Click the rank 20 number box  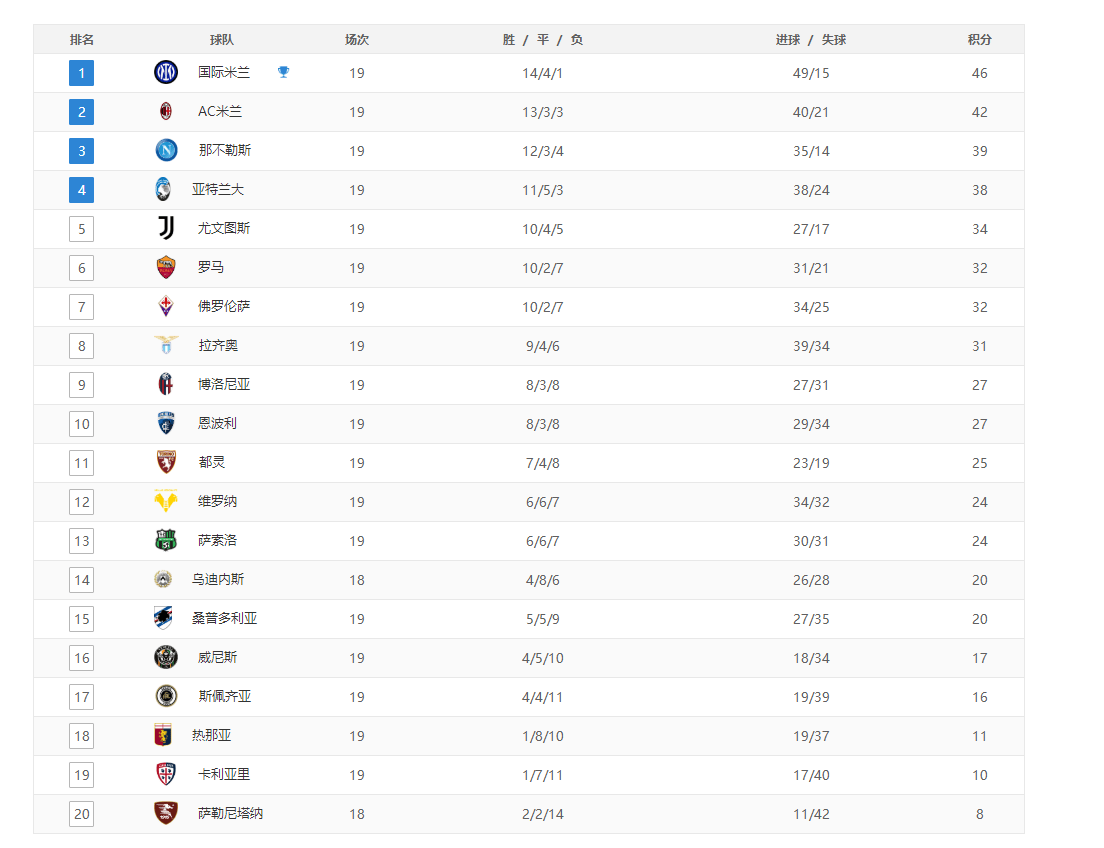pyautogui.click(x=82, y=814)
